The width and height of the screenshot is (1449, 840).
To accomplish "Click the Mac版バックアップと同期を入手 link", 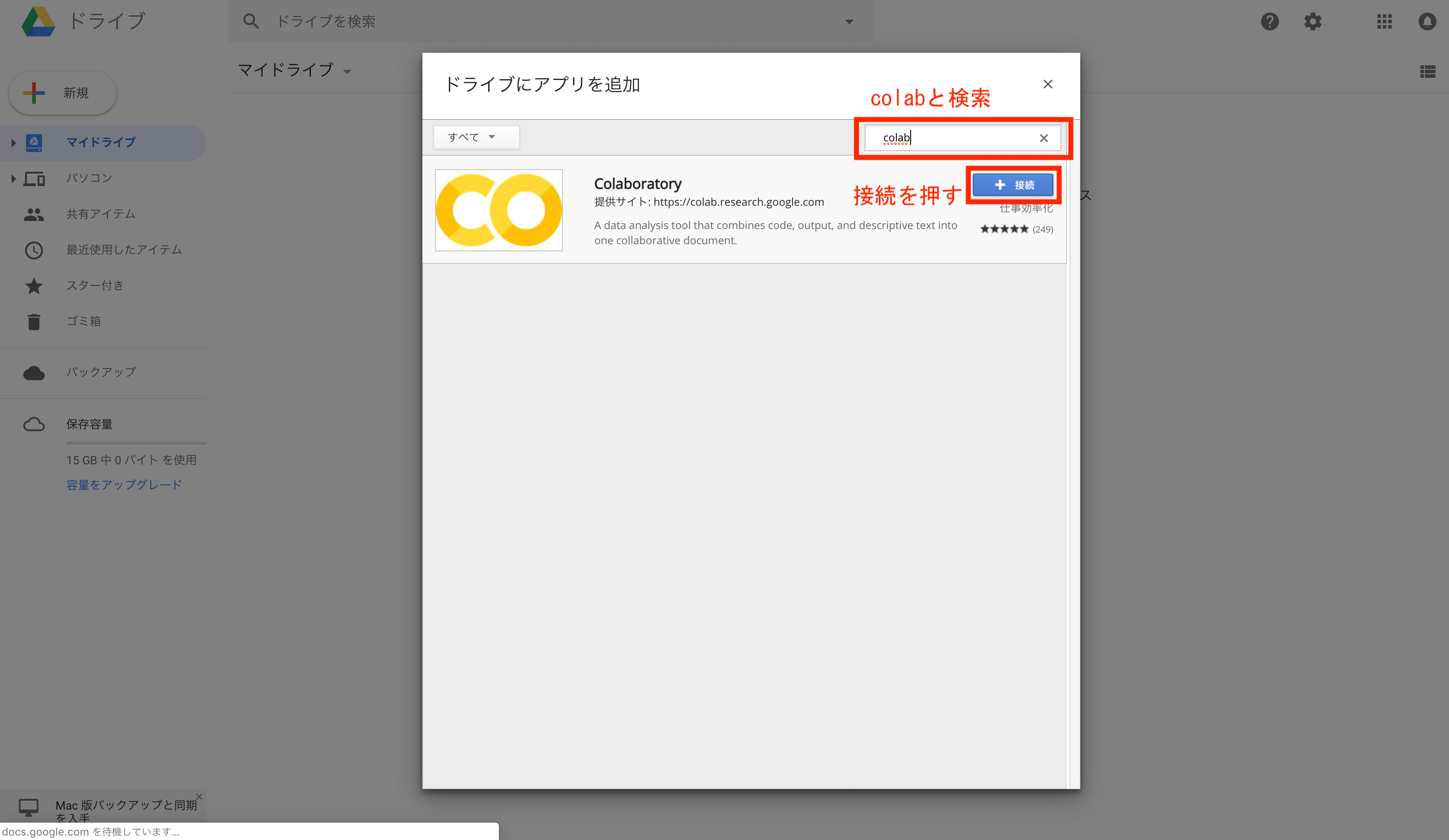I will (127, 810).
